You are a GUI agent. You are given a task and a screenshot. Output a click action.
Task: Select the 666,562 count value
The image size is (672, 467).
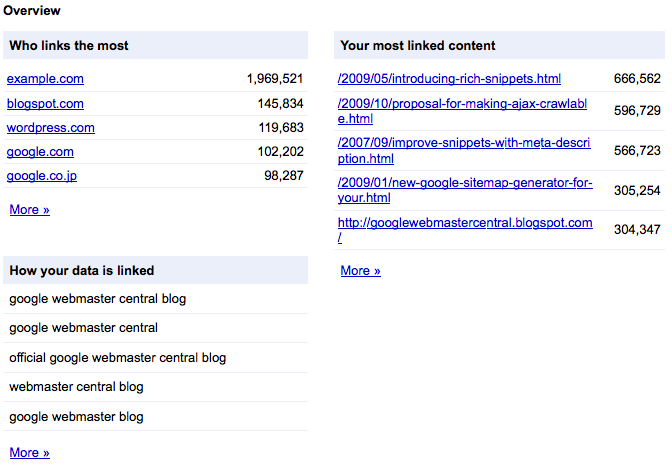(637, 78)
